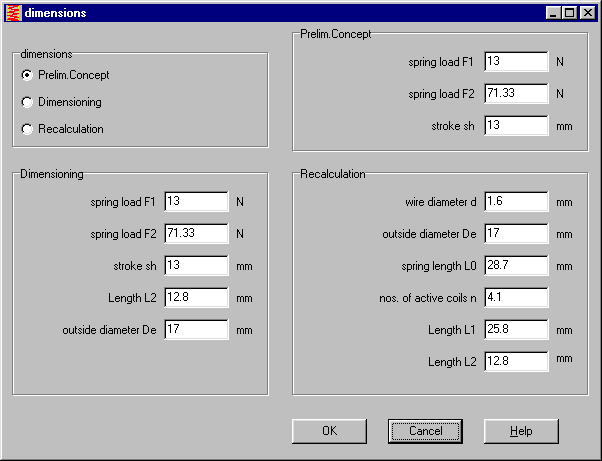
Task: Choose the Dimensioning radio option
Action: pyautogui.click(x=27, y=102)
